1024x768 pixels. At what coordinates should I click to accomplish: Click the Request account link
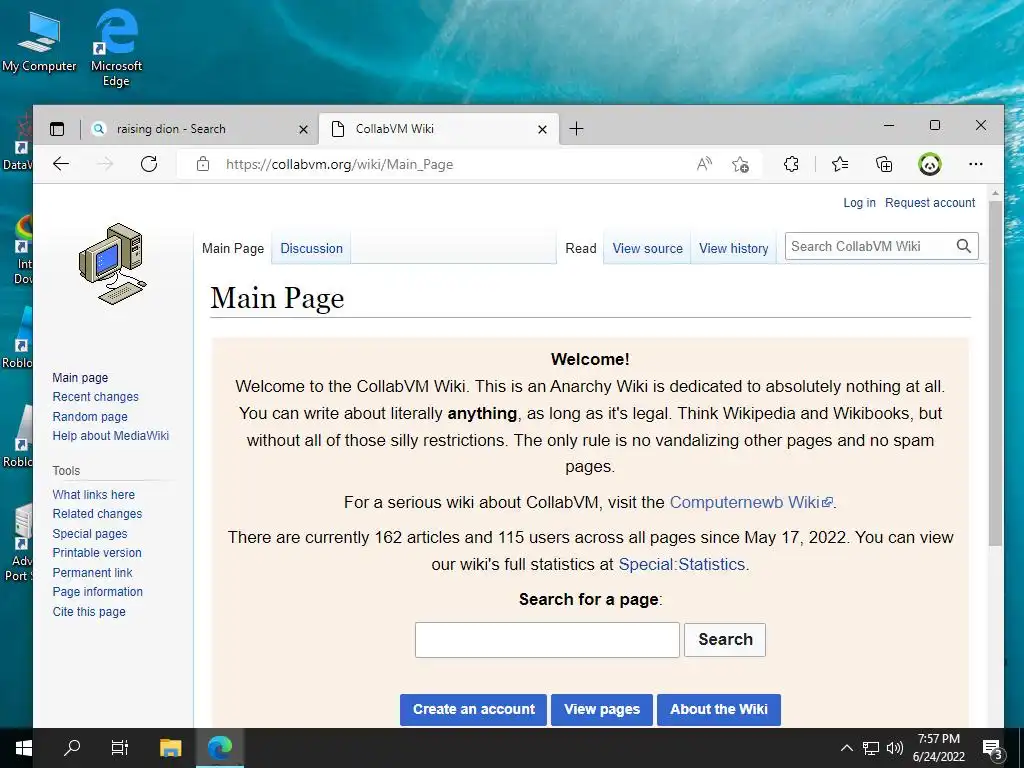930,203
